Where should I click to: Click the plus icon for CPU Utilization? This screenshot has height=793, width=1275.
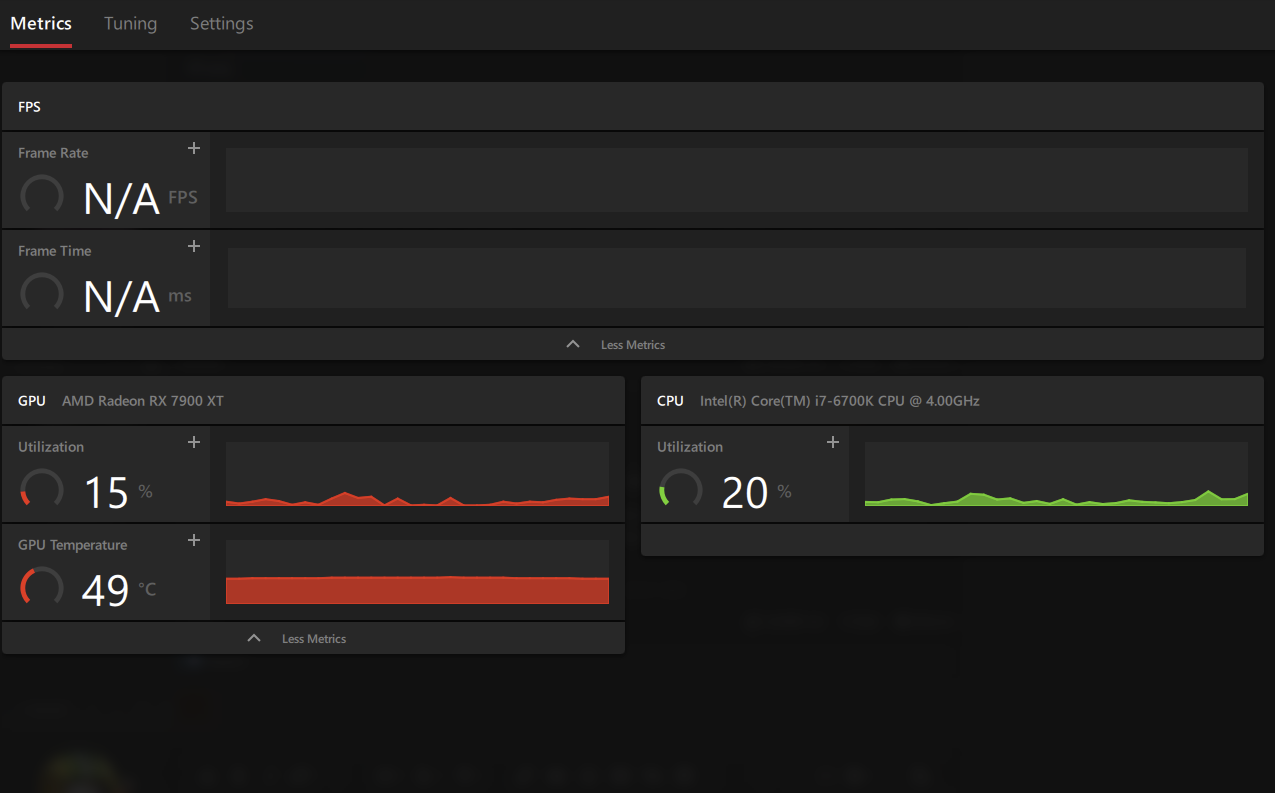coord(832,442)
